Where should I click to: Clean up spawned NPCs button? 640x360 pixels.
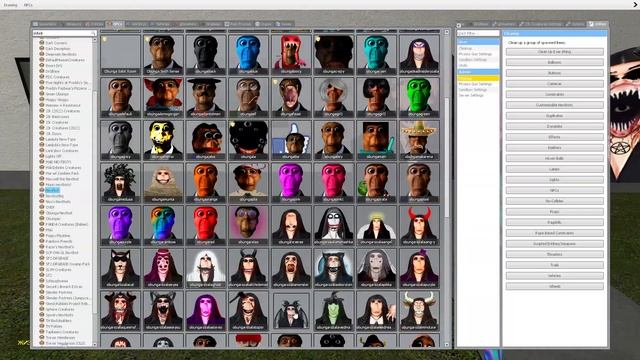pos(554,190)
